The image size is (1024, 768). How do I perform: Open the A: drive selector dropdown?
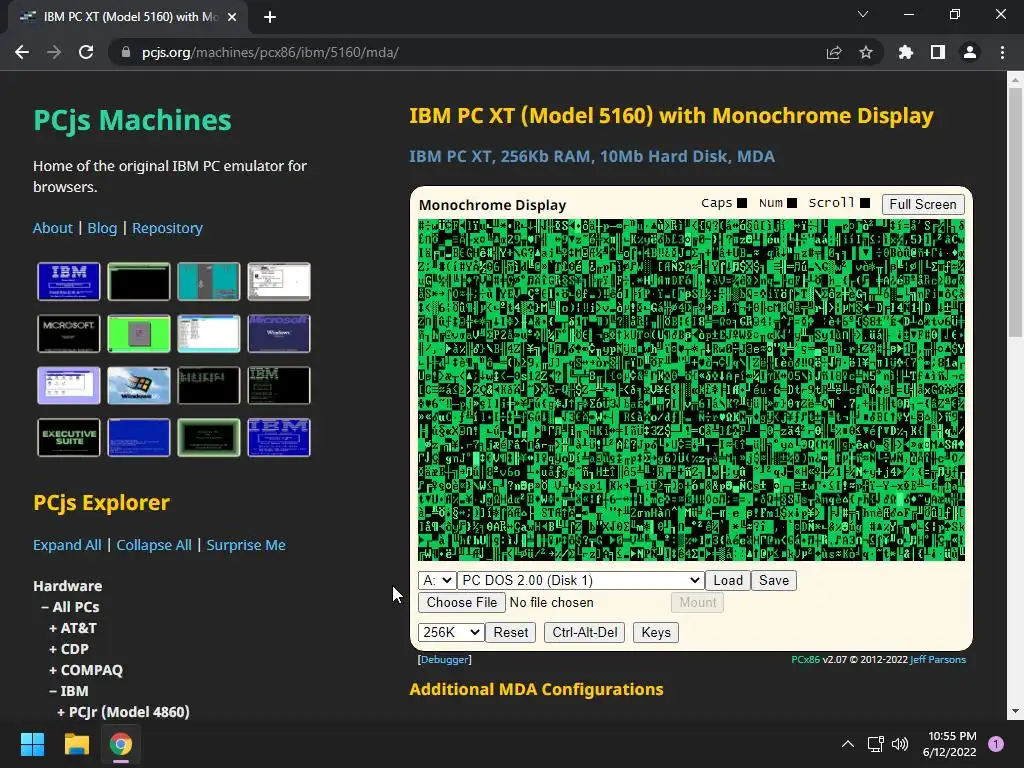click(437, 581)
